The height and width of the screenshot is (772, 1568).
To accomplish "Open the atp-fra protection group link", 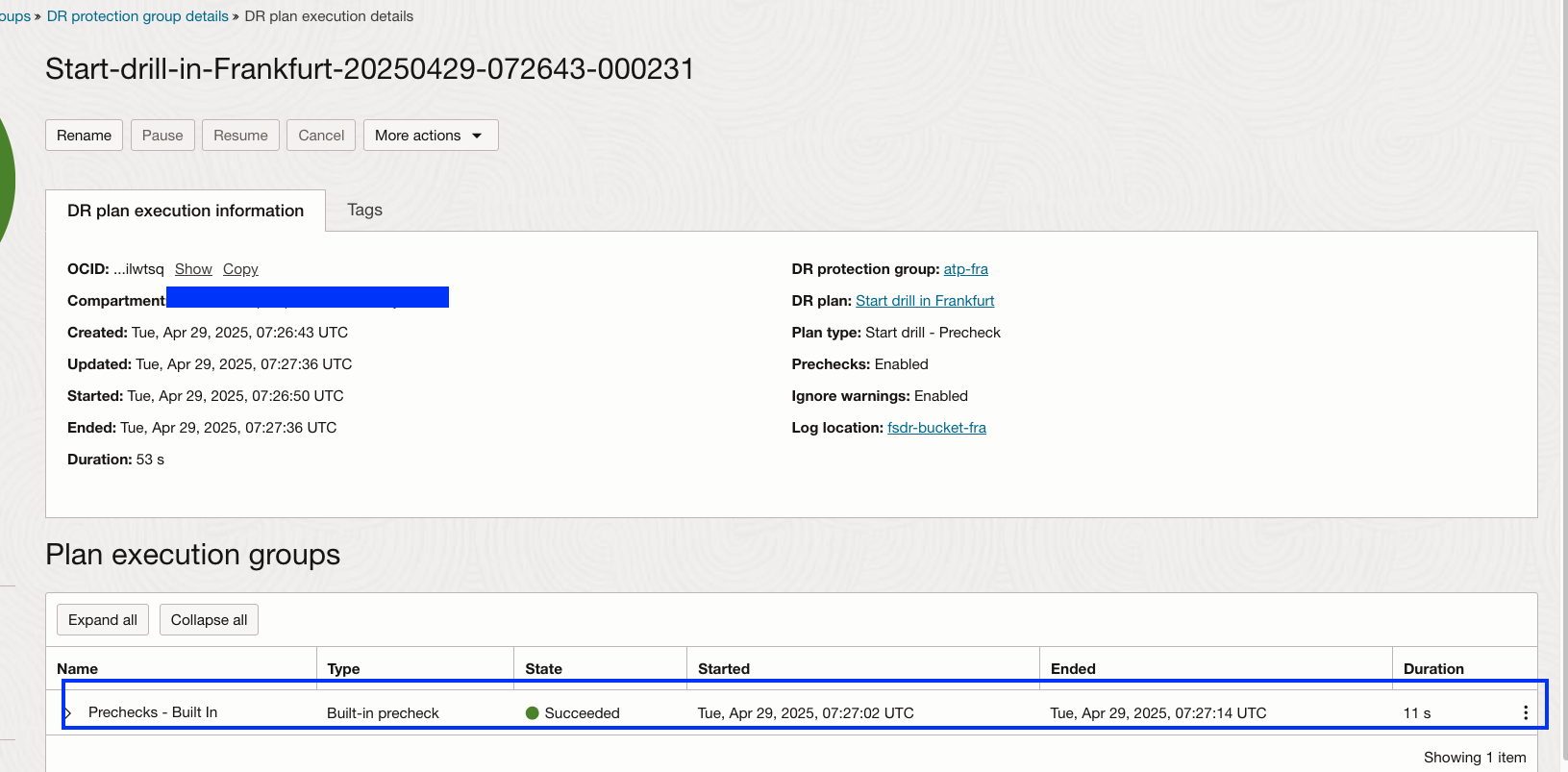I will click(965, 269).
